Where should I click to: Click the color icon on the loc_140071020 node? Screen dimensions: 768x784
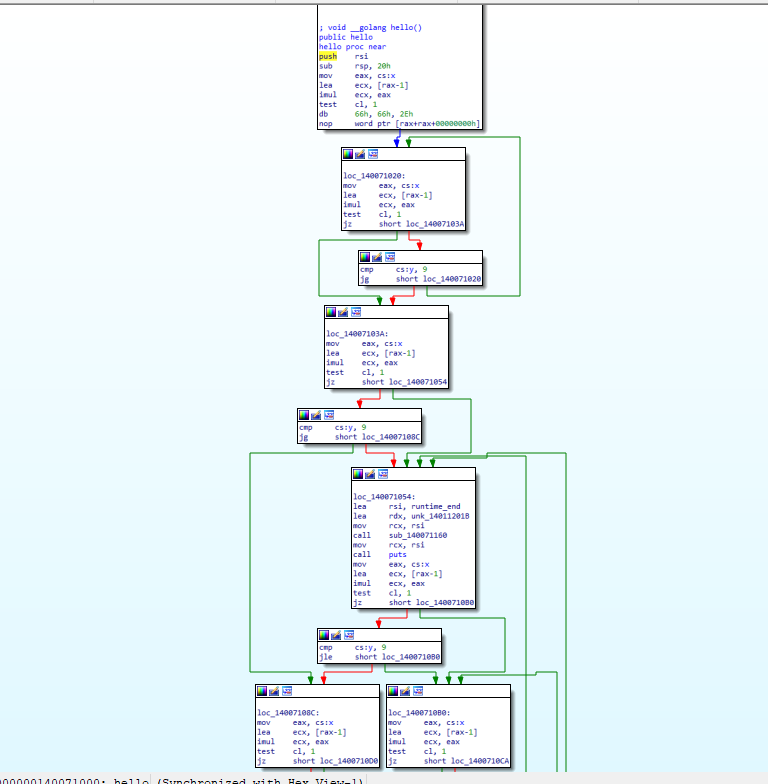coord(348,154)
